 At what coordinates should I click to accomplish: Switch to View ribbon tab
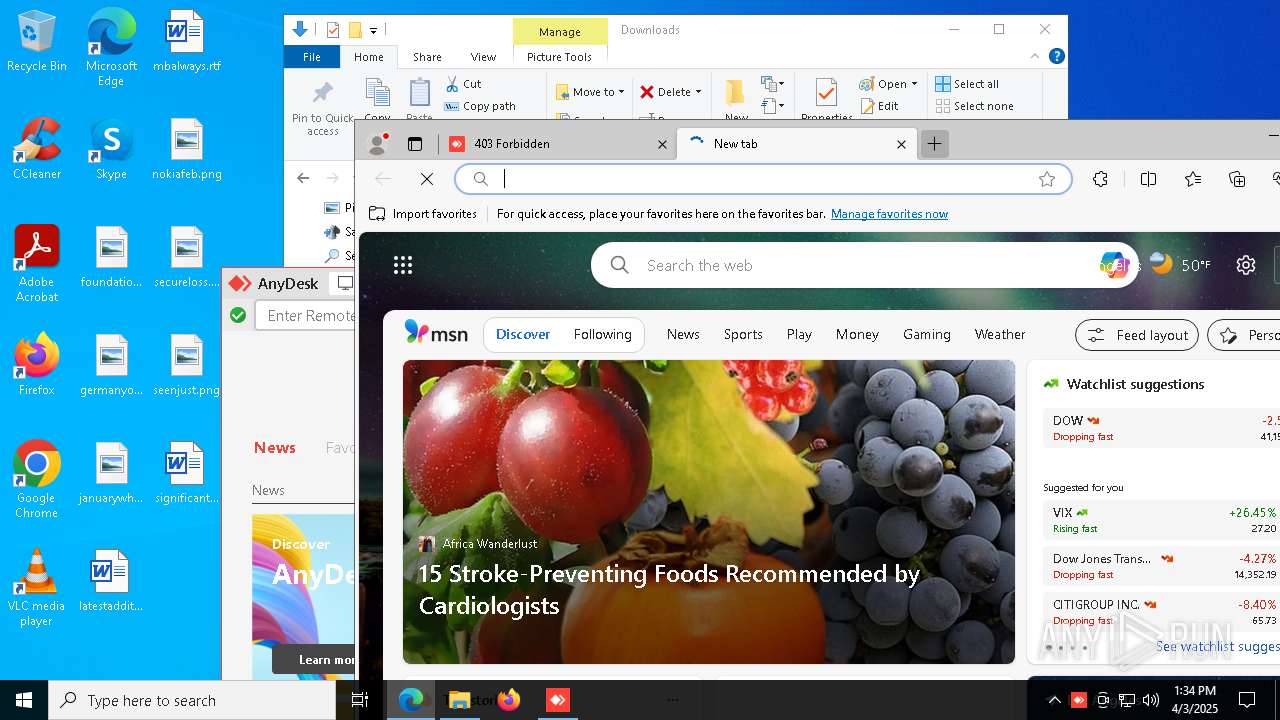pyautogui.click(x=483, y=57)
